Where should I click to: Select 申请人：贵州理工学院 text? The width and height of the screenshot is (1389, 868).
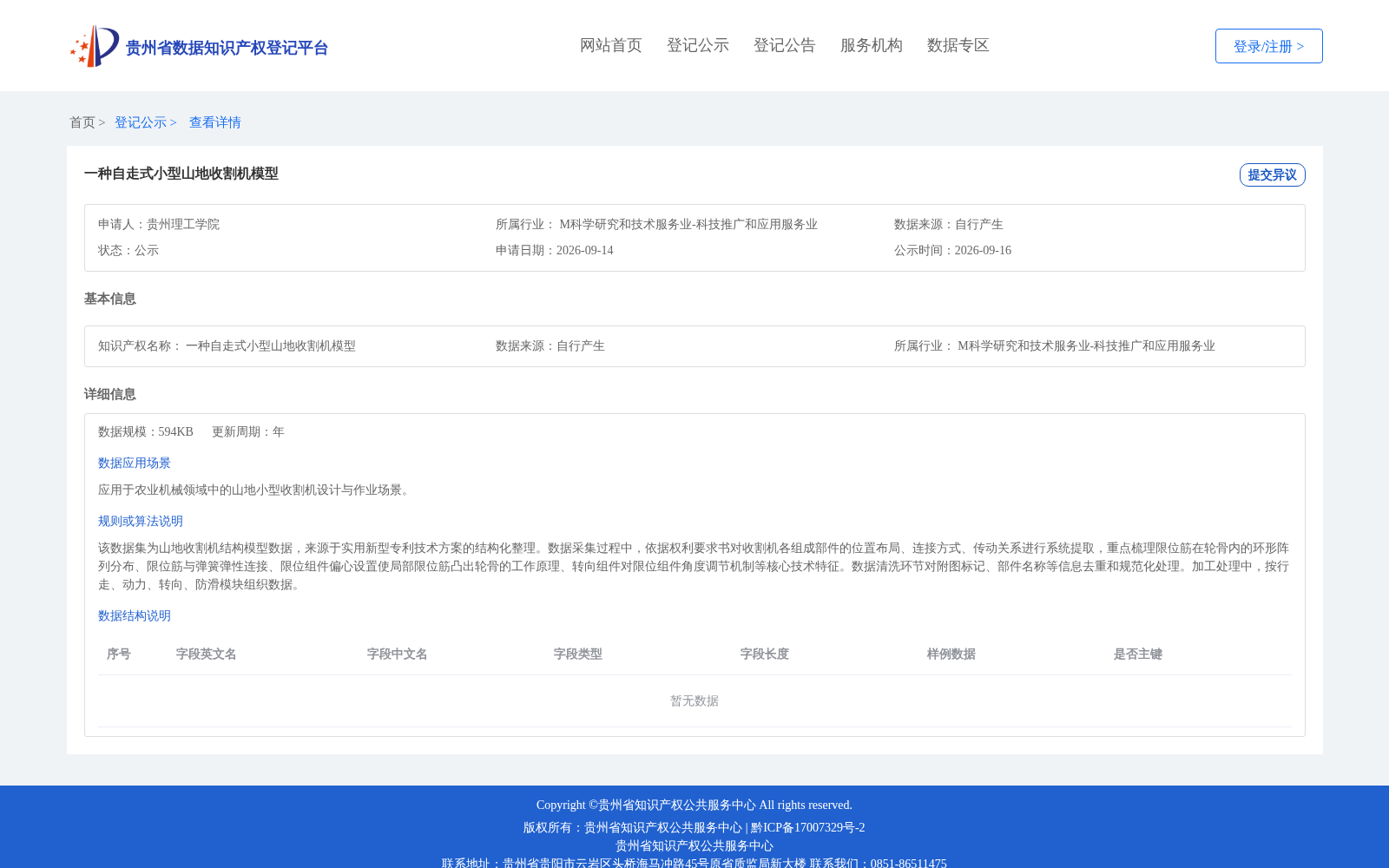point(159,224)
